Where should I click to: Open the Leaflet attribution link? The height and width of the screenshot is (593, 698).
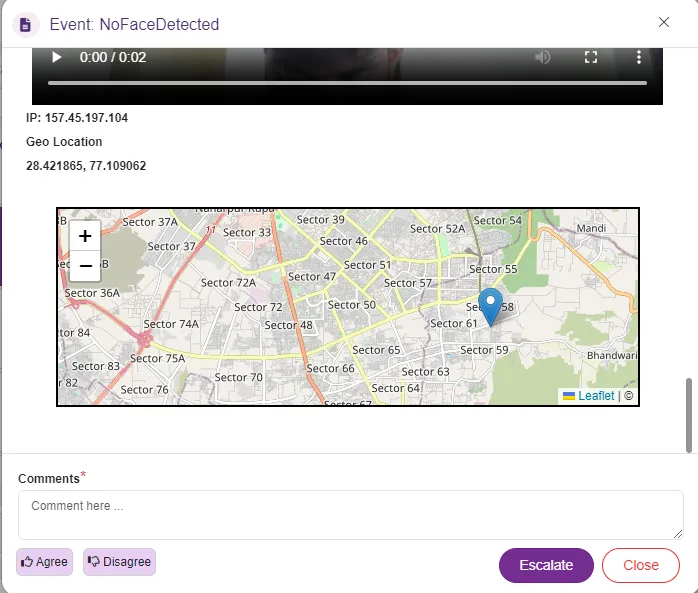[596, 396]
